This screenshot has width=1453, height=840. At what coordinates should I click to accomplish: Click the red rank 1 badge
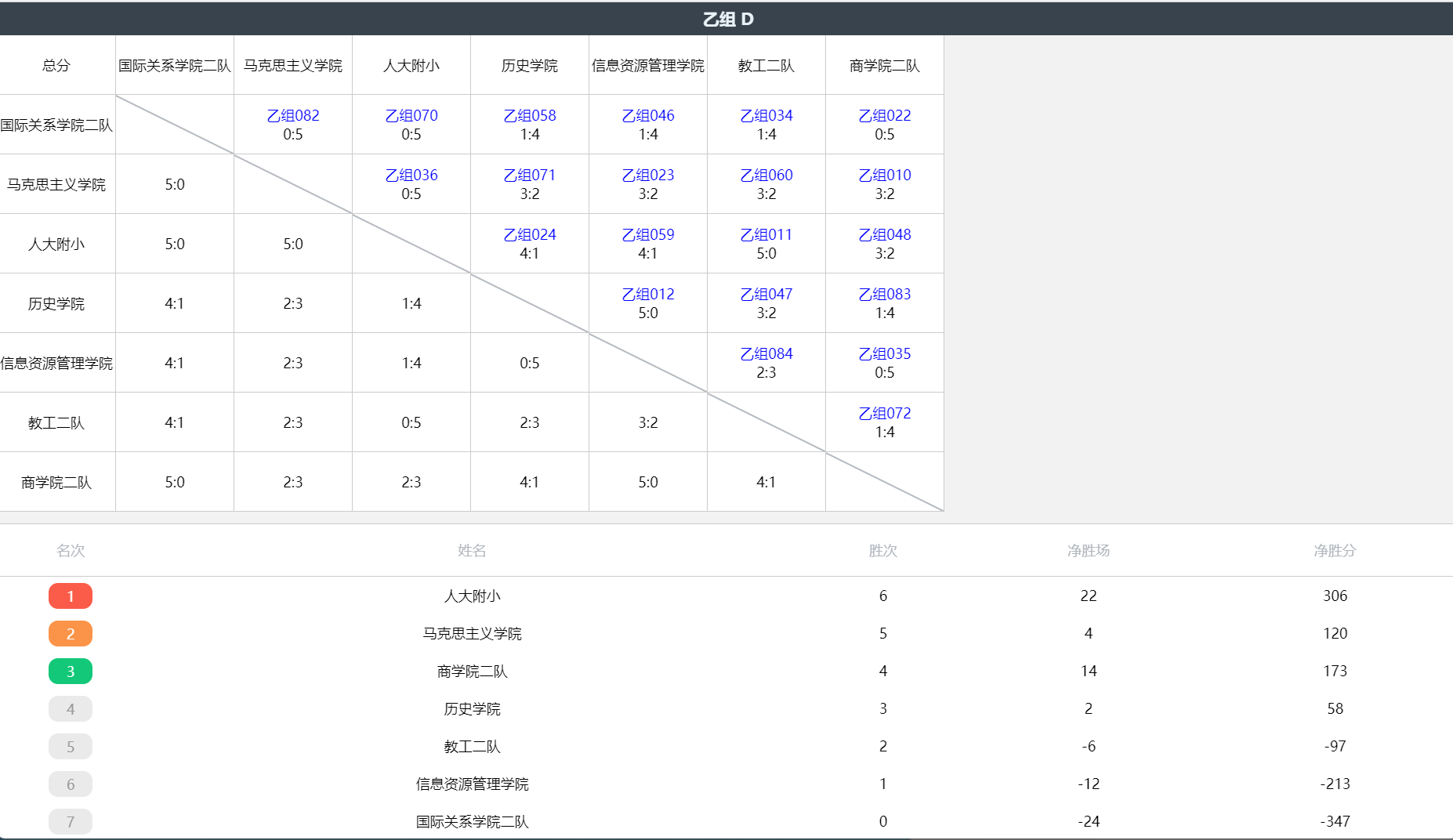pos(71,596)
